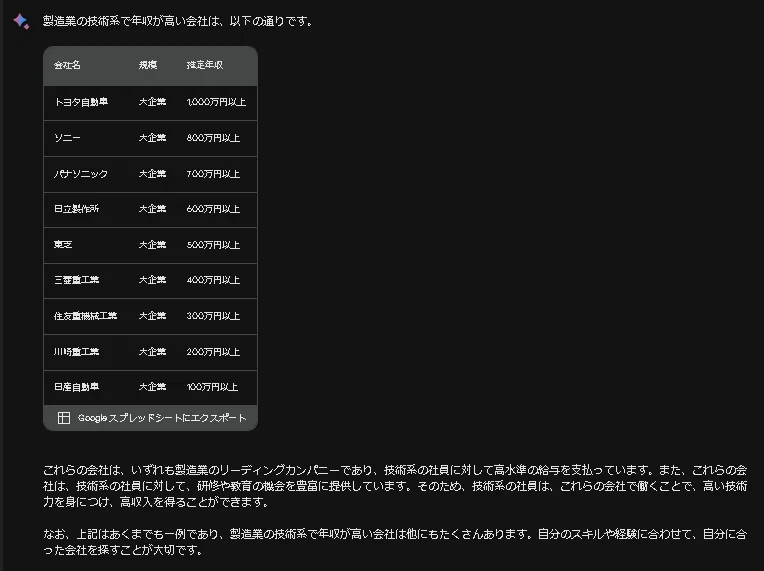Click the 300万円以上 salary cell

tap(213, 316)
